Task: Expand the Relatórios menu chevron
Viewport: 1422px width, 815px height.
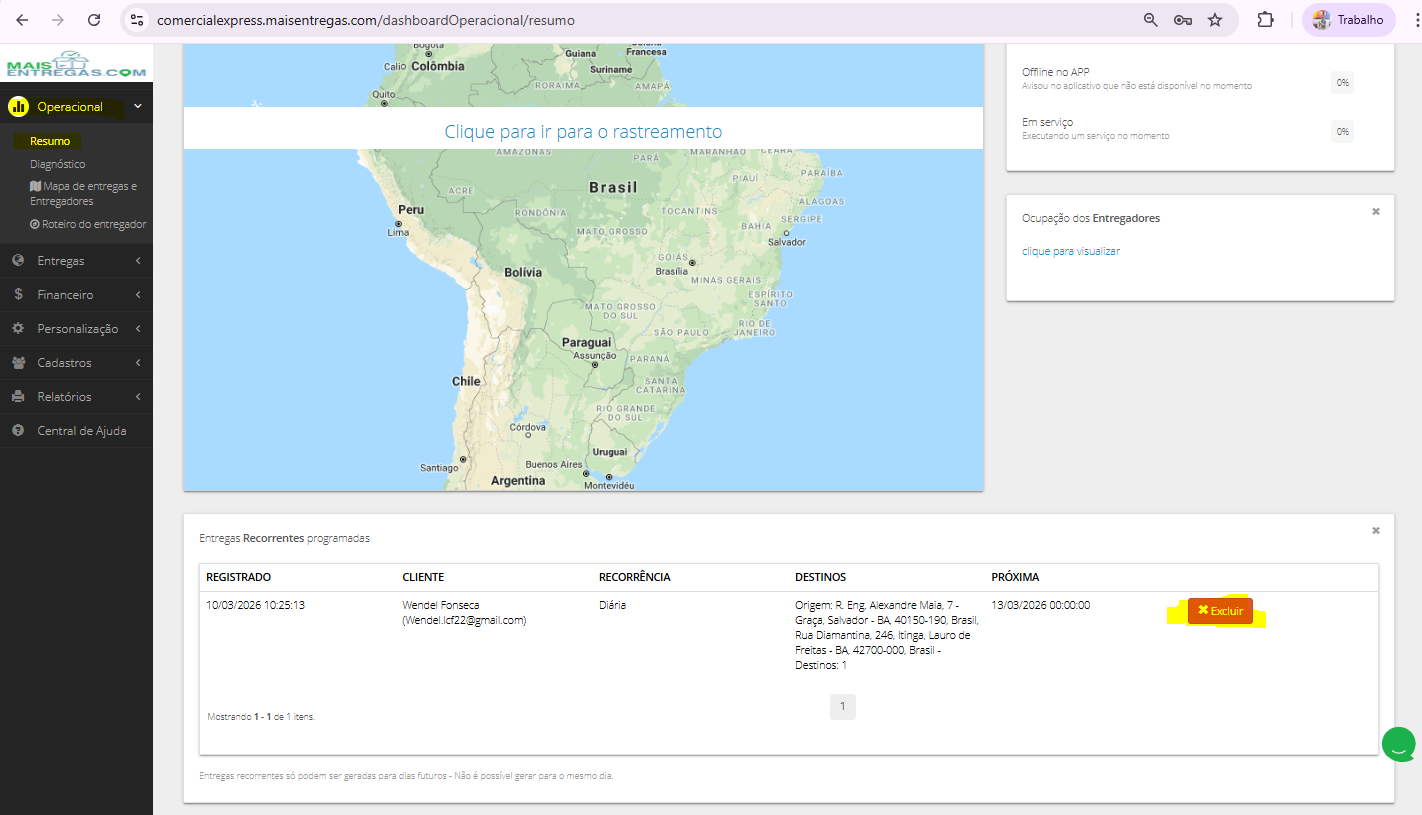Action: point(138,397)
